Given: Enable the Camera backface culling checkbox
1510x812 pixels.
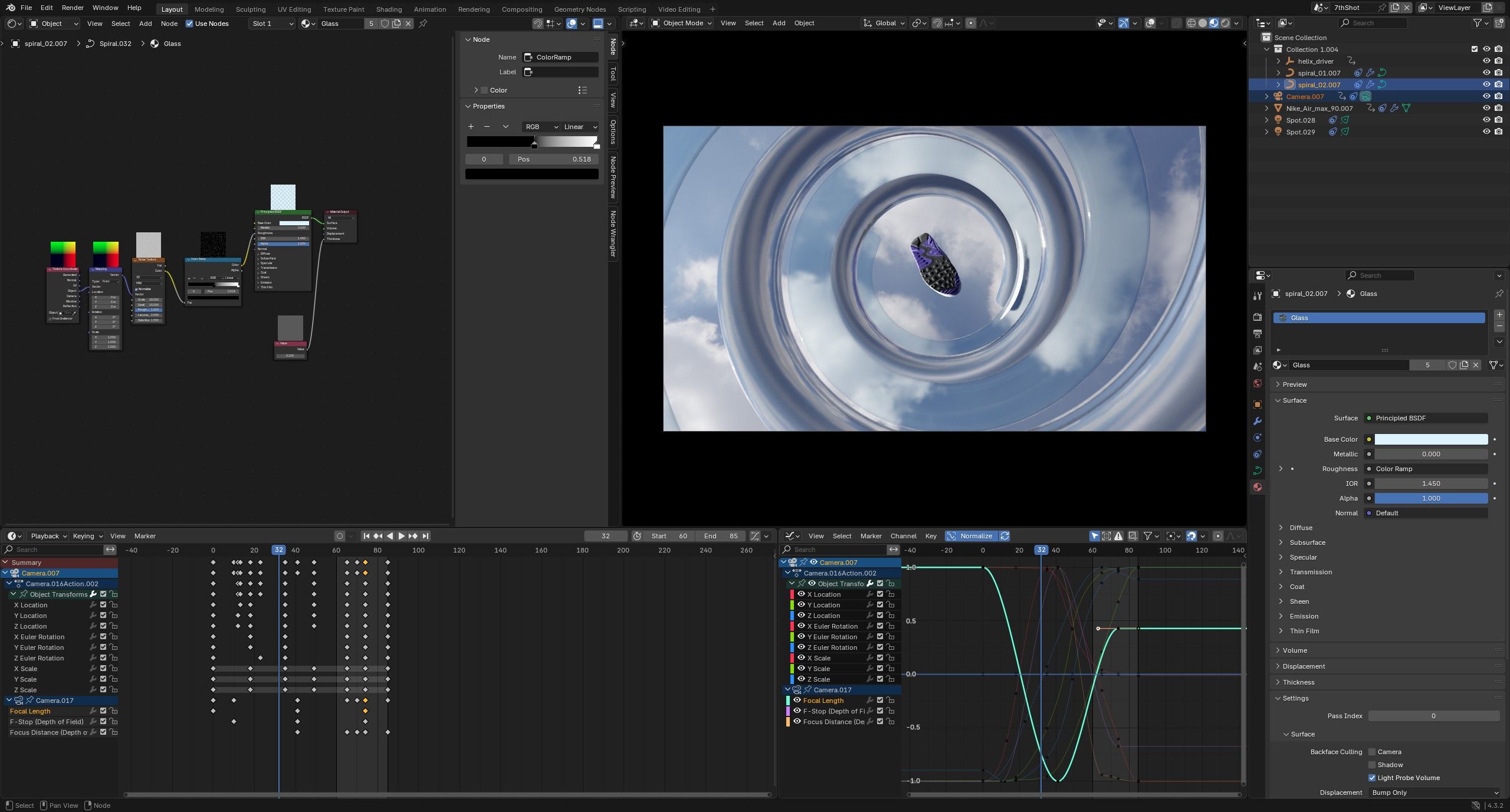Looking at the screenshot, I should pos(1372,752).
